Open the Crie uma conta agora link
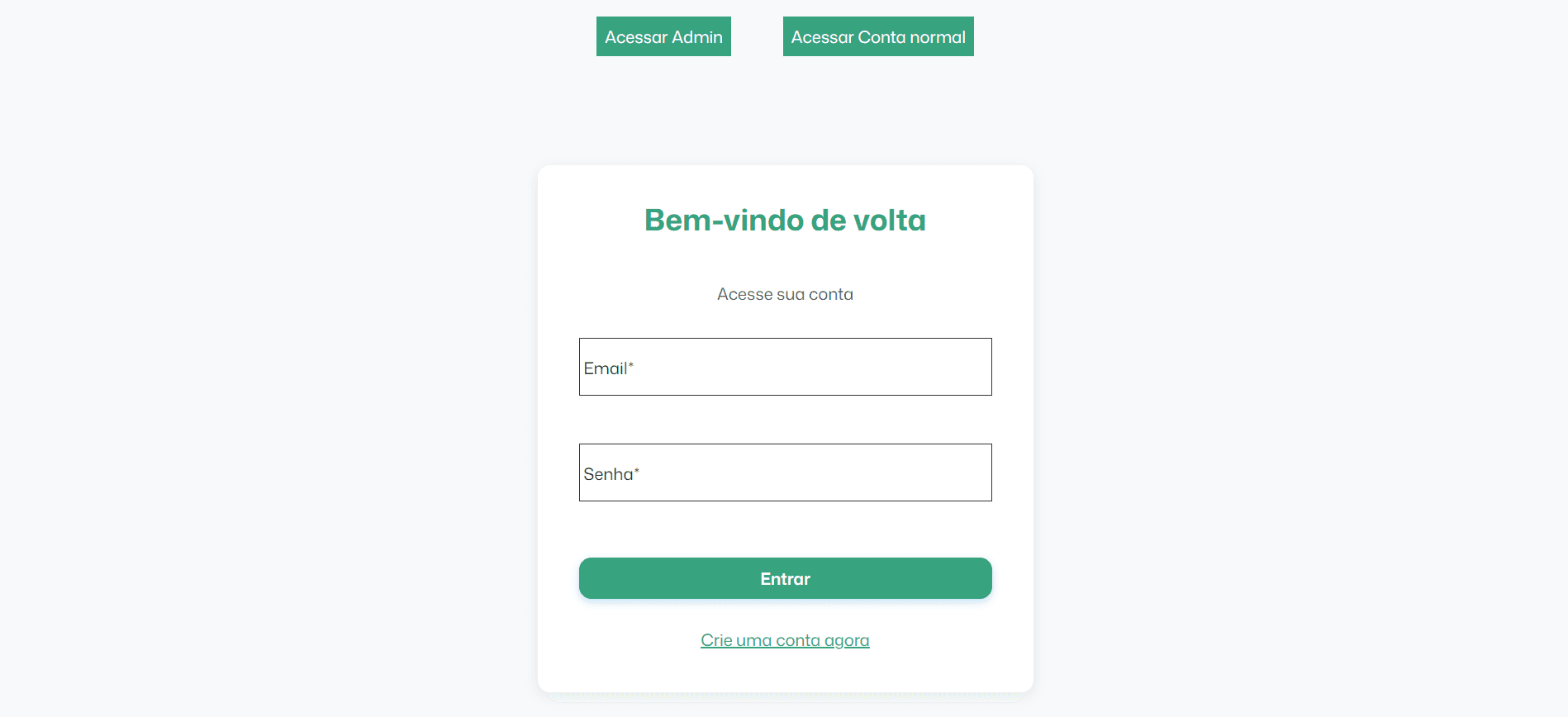The height and width of the screenshot is (717, 1568). pyautogui.click(x=785, y=639)
